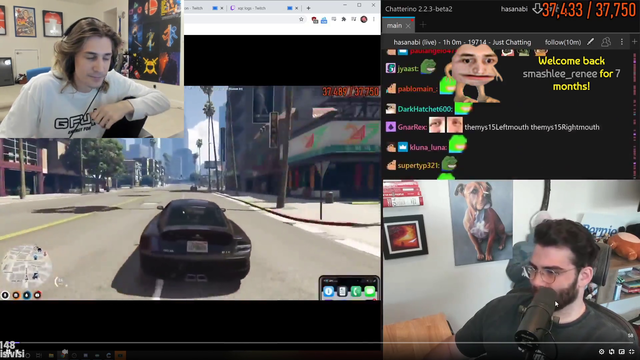Click the follow(10m) mode label
640x360 pixels.
point(562,42)
